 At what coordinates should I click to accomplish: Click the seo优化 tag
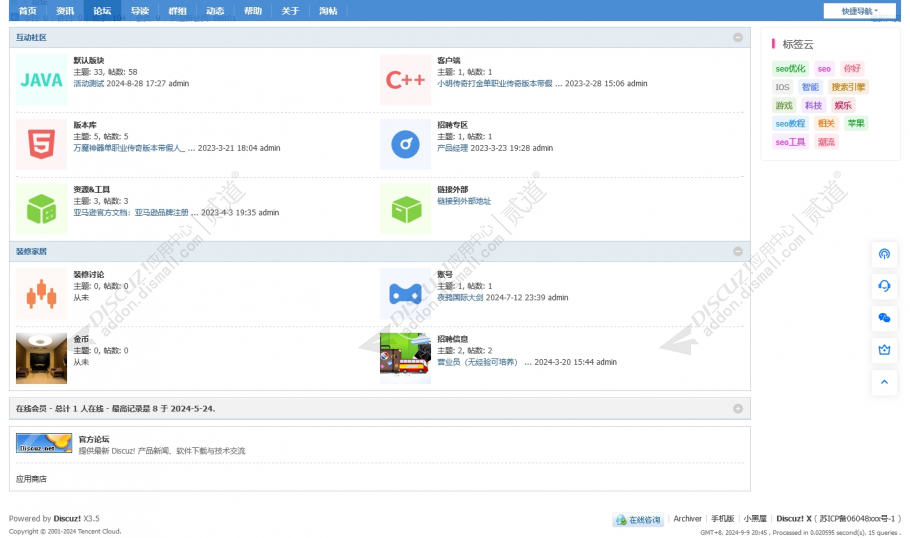point(790,68)
